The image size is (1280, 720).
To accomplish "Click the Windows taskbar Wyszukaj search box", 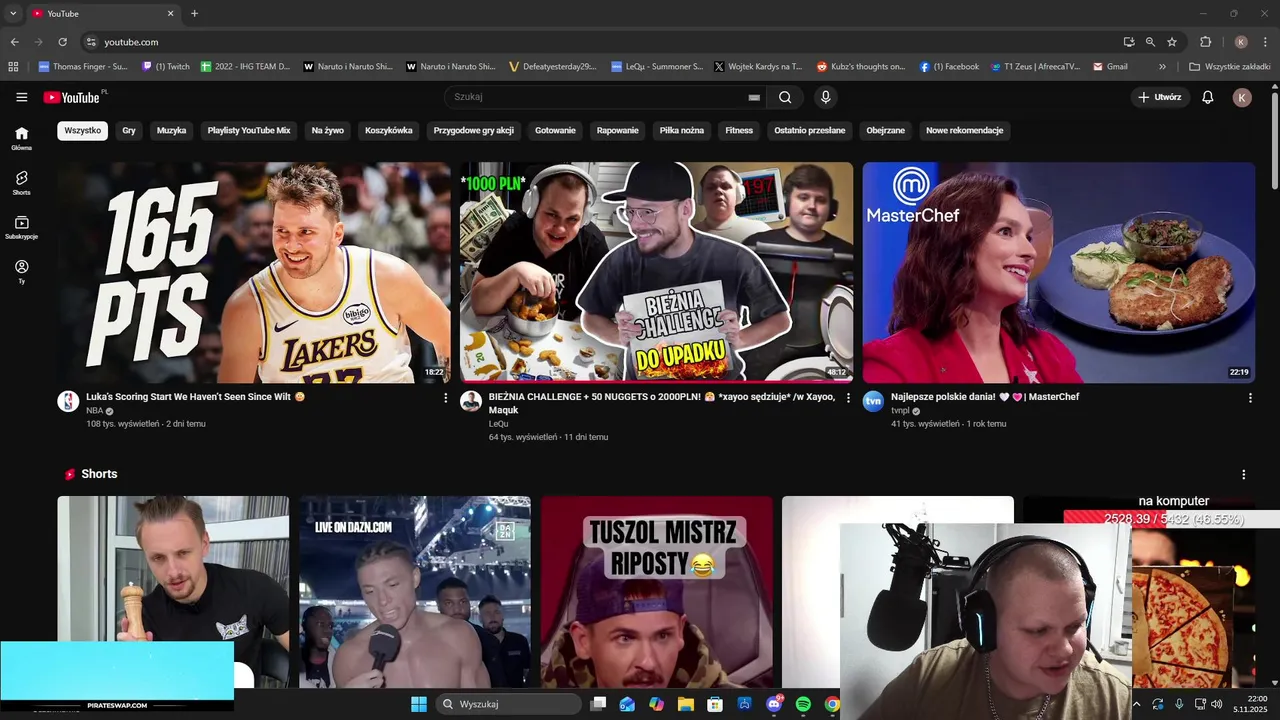I will 508,704.
